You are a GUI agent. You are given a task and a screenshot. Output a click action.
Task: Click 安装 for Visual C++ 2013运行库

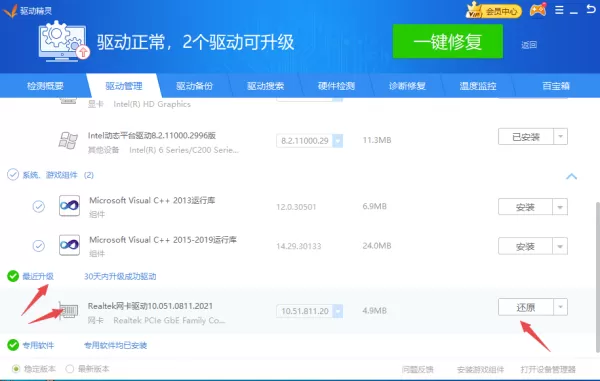(525, 207)
